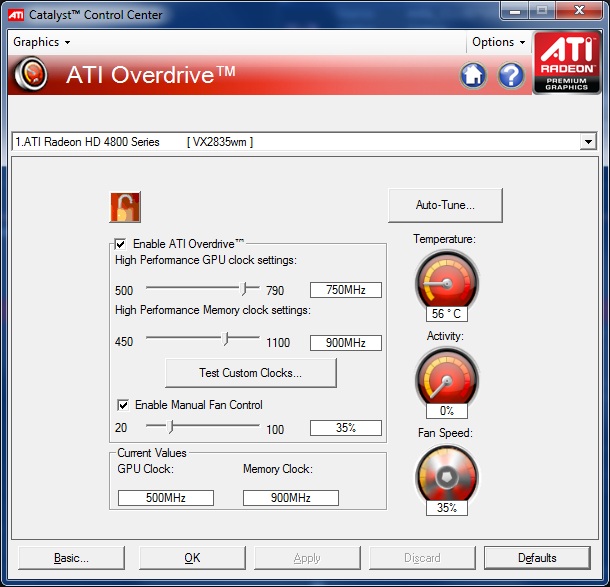Click the GPU clock slider handle

coord(244,289)
